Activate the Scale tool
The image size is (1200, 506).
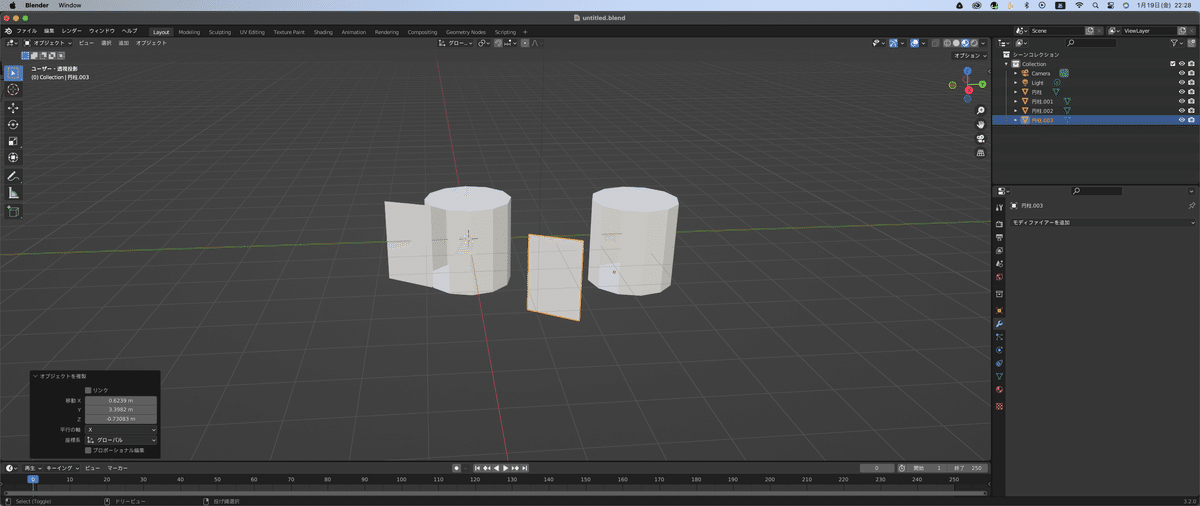point(13,141)
